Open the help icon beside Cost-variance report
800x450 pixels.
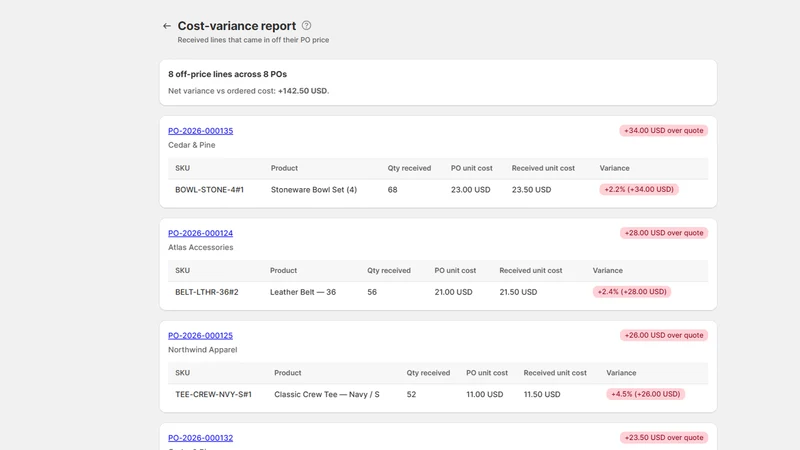tap(306, 26)
